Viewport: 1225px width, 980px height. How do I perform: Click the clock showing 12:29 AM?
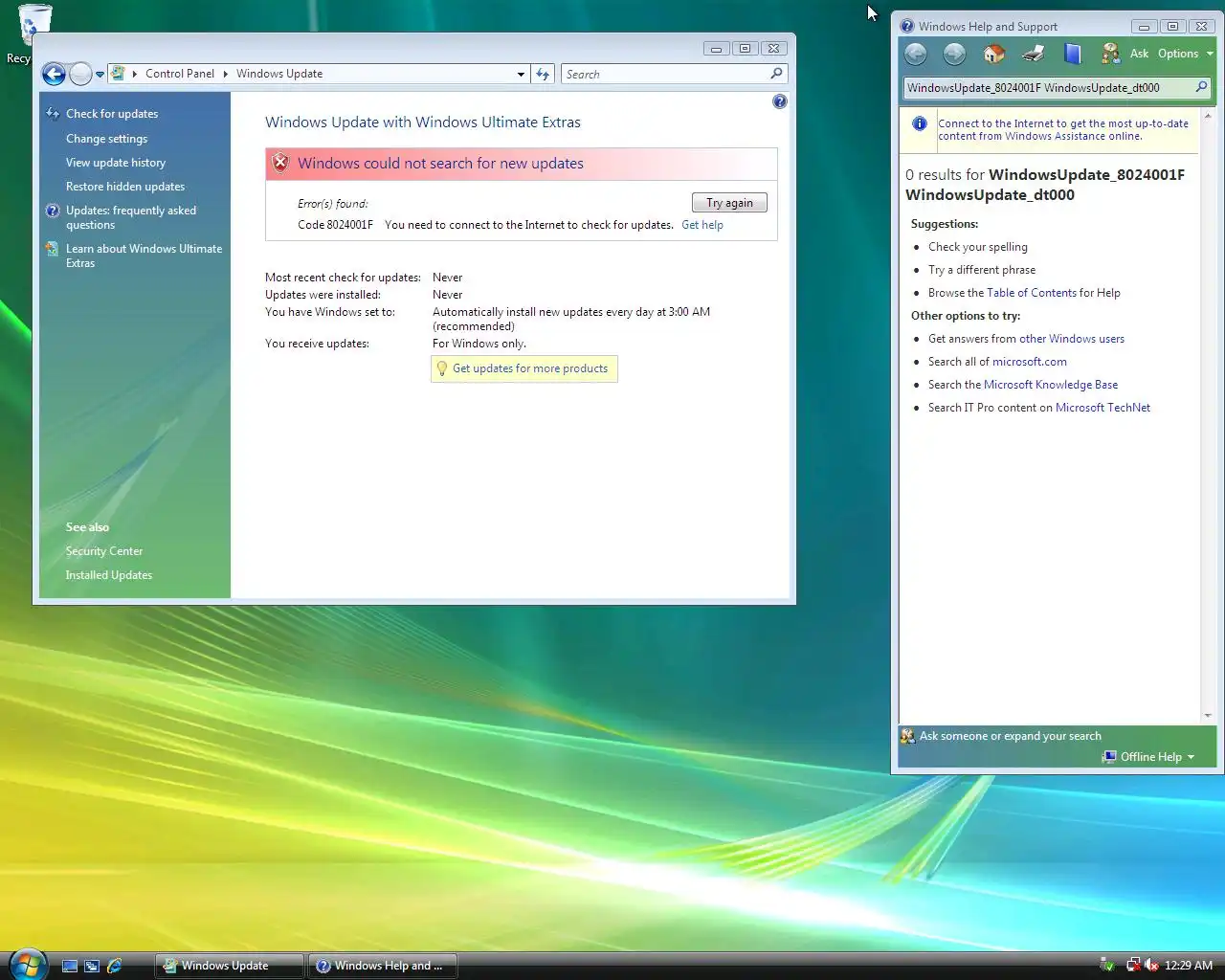[1189, 966]
